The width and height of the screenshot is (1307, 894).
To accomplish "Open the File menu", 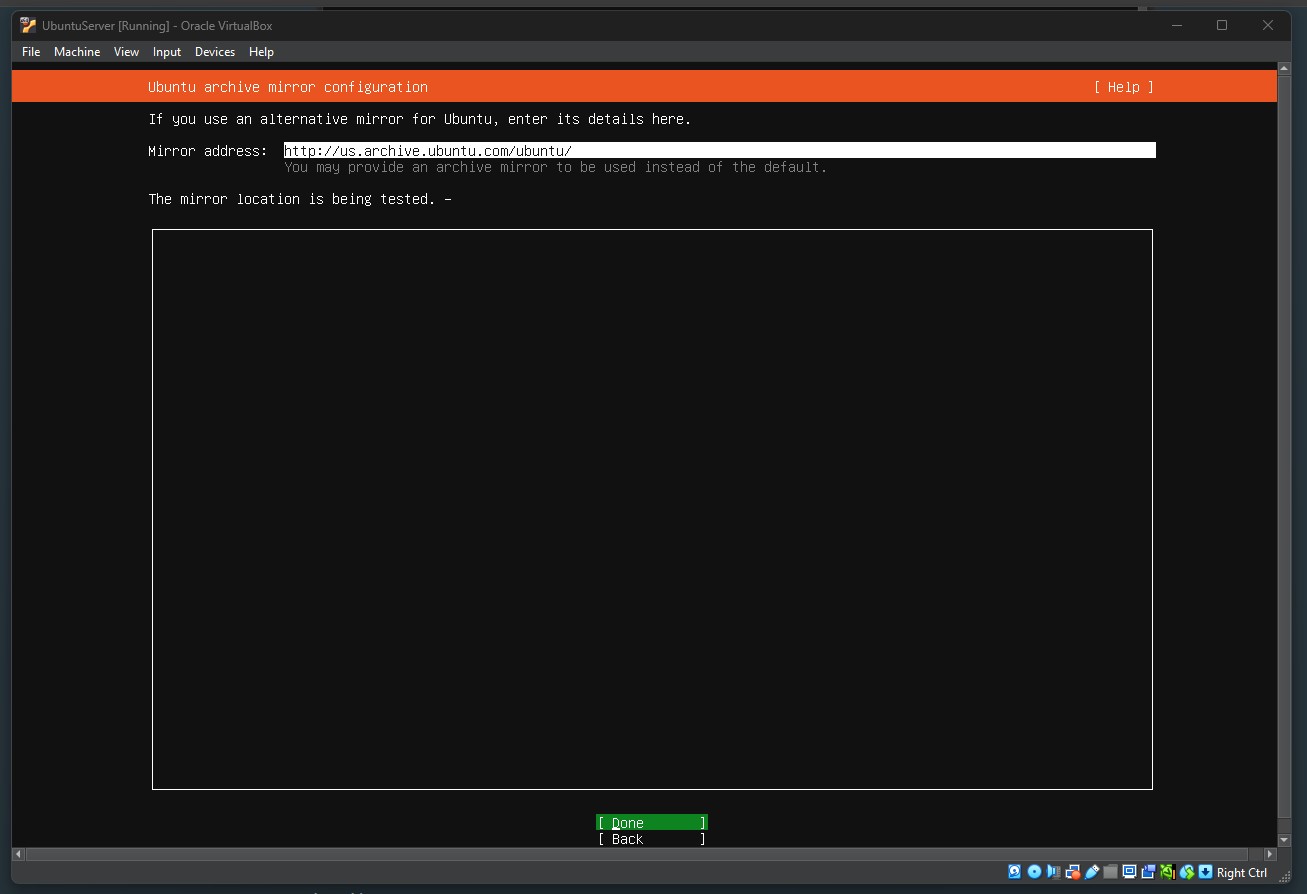I will [31, 52].
